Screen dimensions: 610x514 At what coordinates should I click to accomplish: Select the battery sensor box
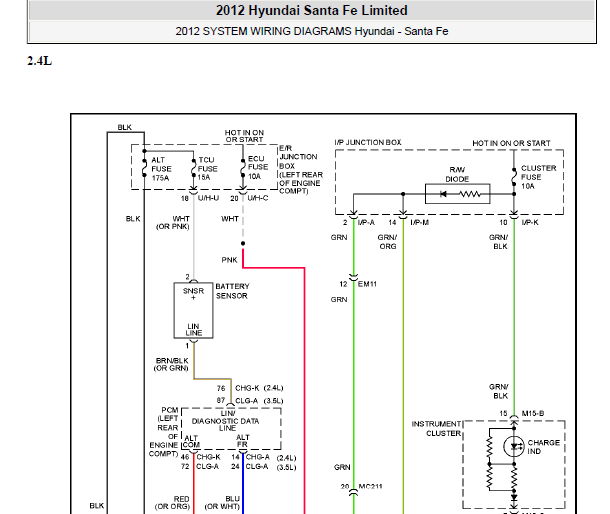coord(194,311)
